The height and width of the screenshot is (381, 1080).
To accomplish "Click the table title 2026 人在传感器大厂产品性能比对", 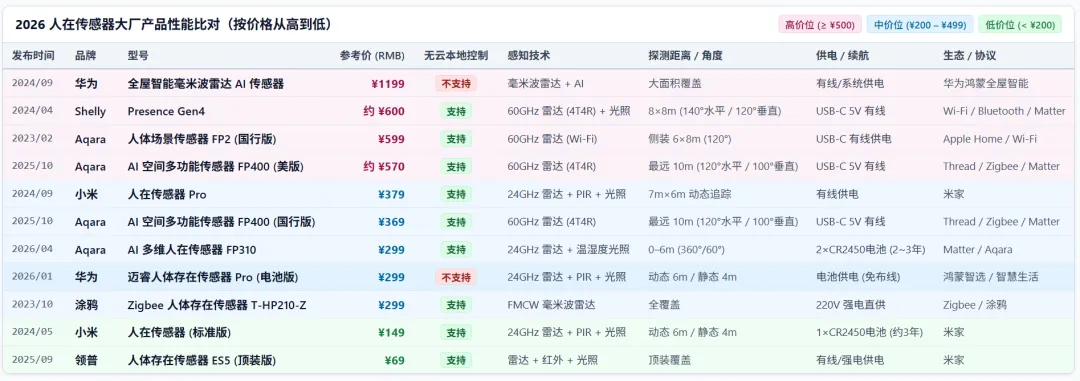I will coord(174,25).
